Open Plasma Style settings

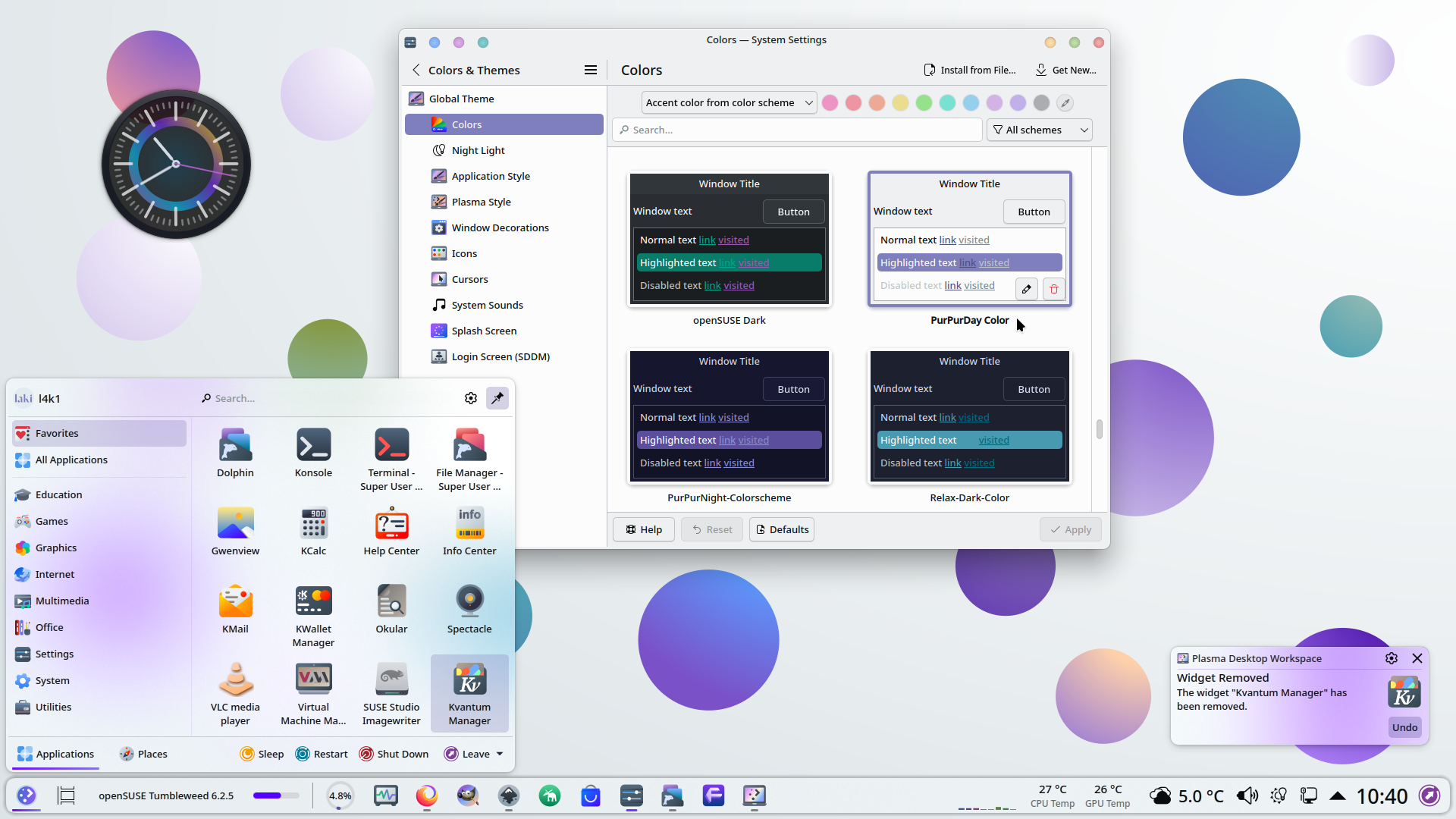[504, 202]
